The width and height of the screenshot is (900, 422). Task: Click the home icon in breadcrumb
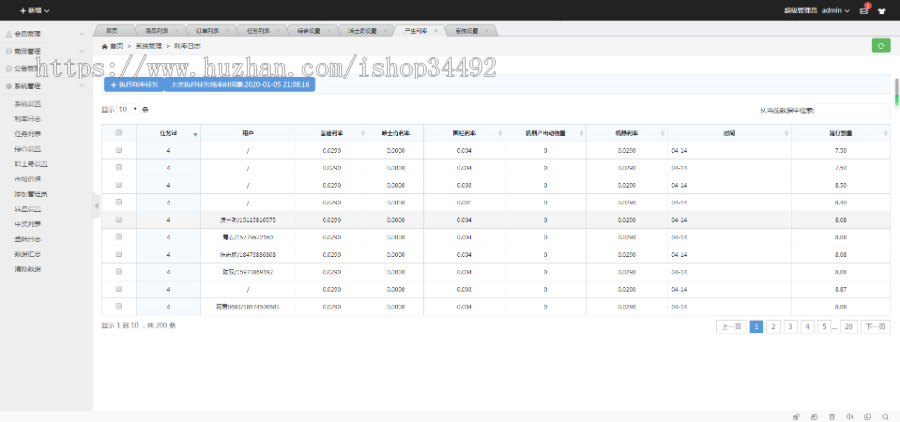click(106, 46)
